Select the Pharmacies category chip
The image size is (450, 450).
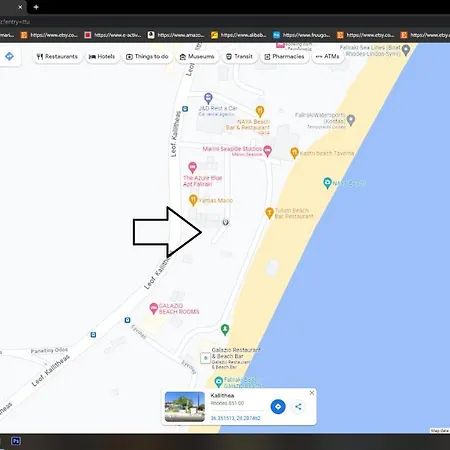click(x=284, y=57)
